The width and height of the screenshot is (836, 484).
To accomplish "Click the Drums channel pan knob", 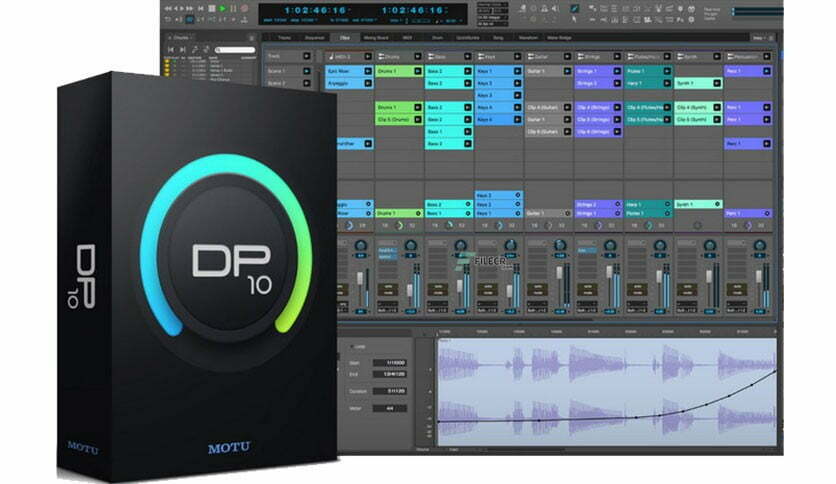I will pos(411,246).
